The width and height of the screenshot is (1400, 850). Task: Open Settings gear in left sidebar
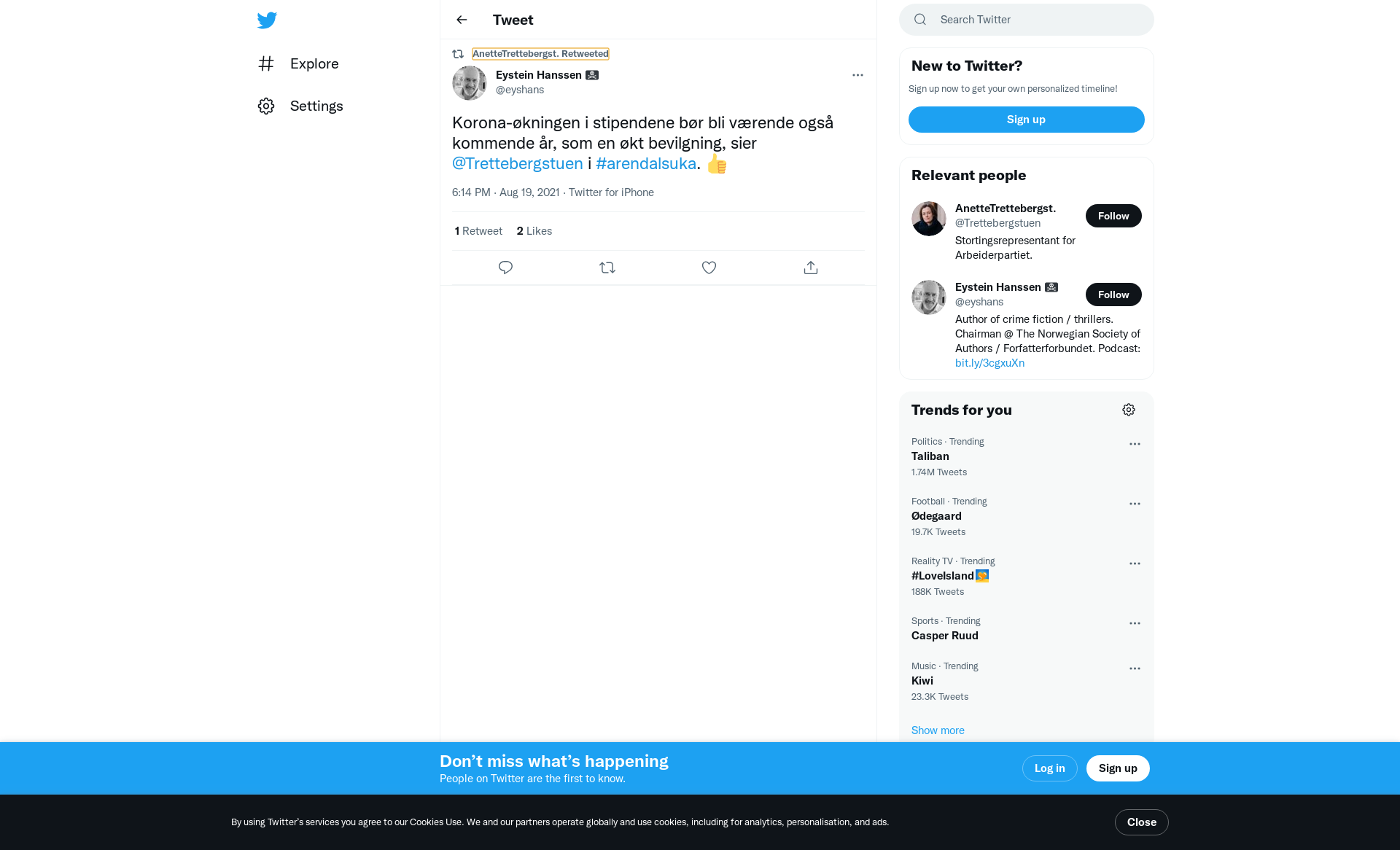pyautogui.click(x=266, y=106)
